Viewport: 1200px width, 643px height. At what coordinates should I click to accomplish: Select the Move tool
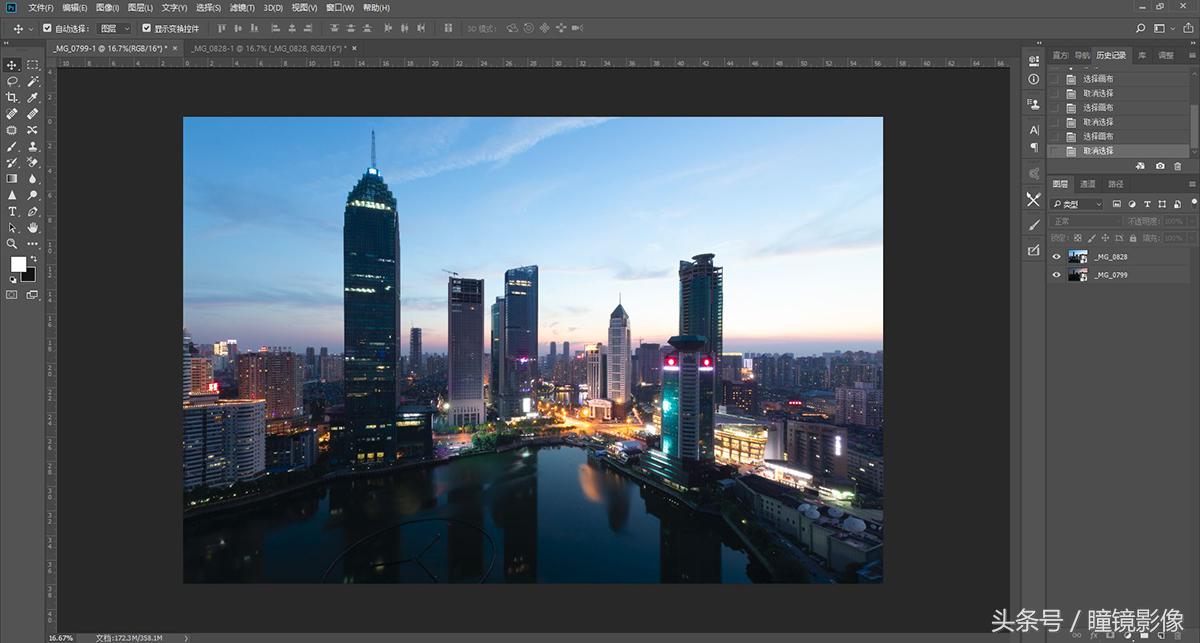pos(12,65)
